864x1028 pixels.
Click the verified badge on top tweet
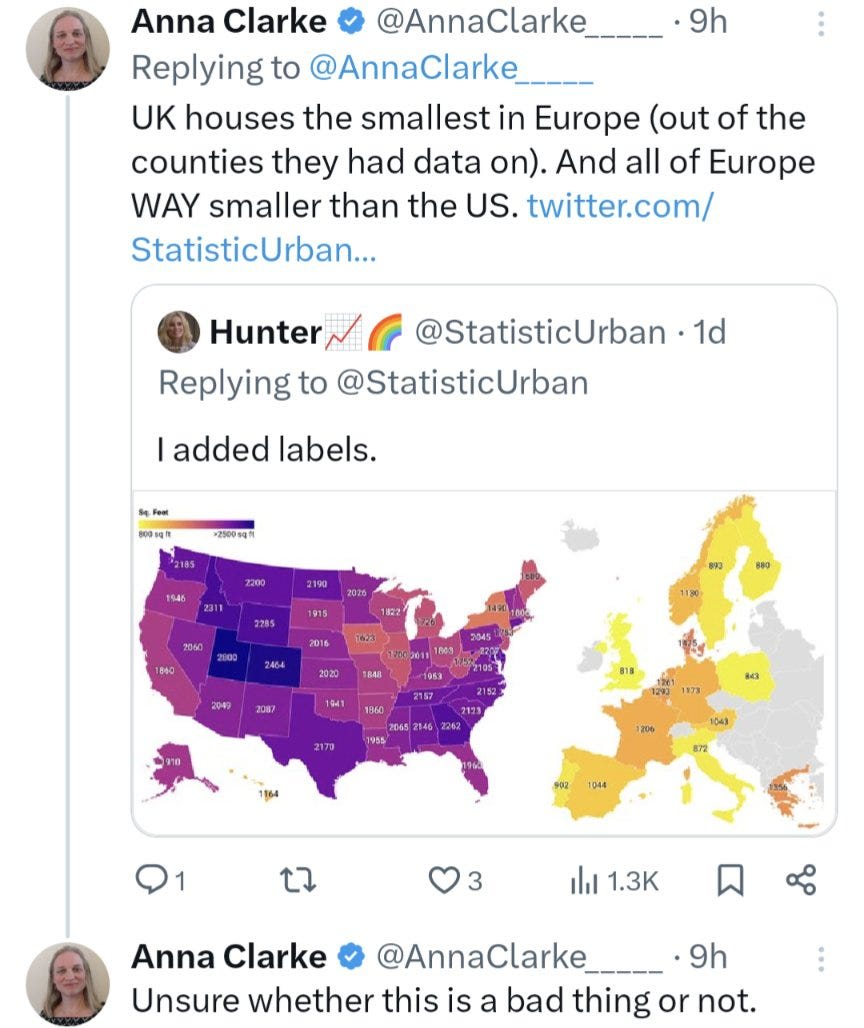coord(349,23)
